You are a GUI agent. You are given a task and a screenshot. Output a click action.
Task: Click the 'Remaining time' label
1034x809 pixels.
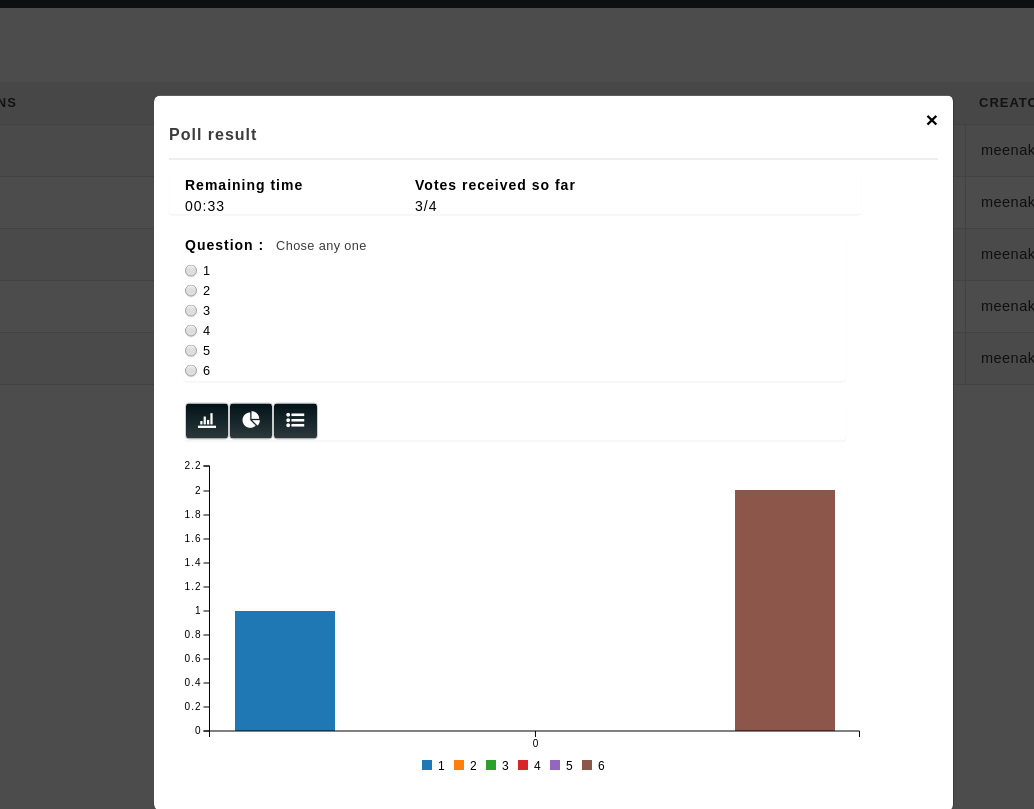click(244, 185)
